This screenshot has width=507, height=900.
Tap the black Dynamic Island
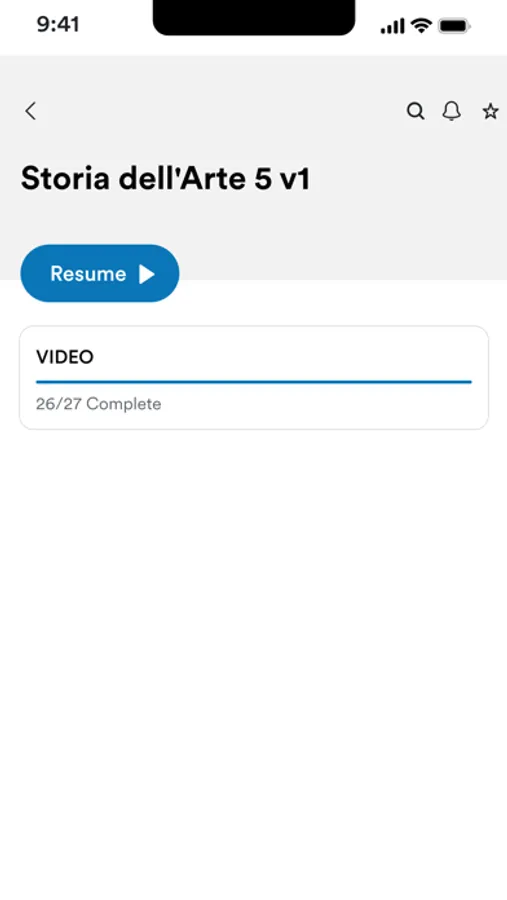254,17
